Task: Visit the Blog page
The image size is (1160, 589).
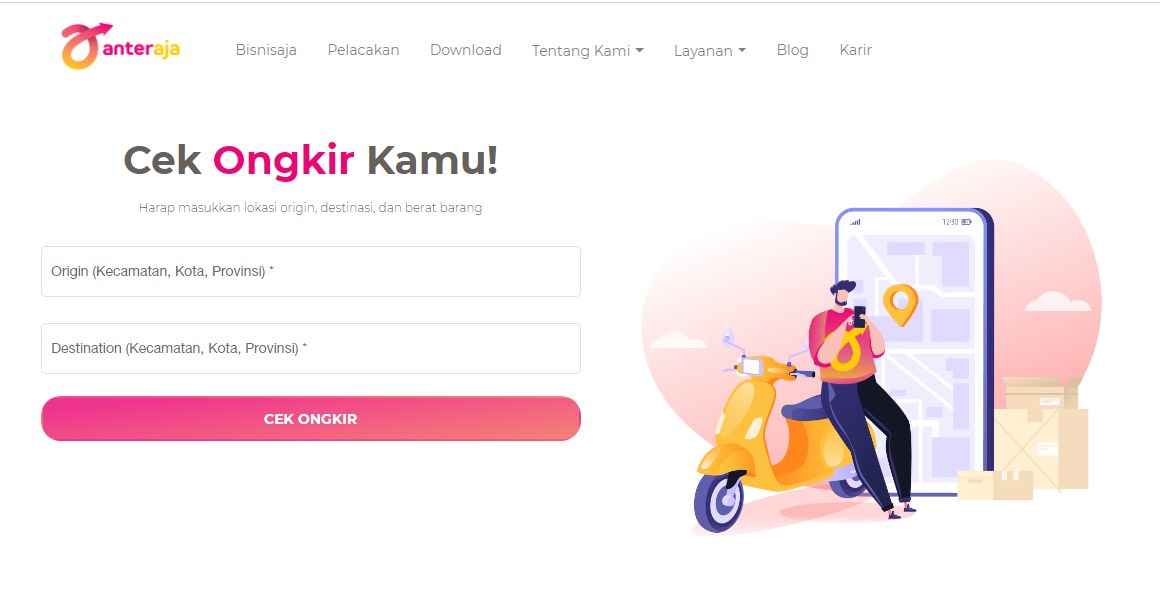Action: (x=792, y=50)
